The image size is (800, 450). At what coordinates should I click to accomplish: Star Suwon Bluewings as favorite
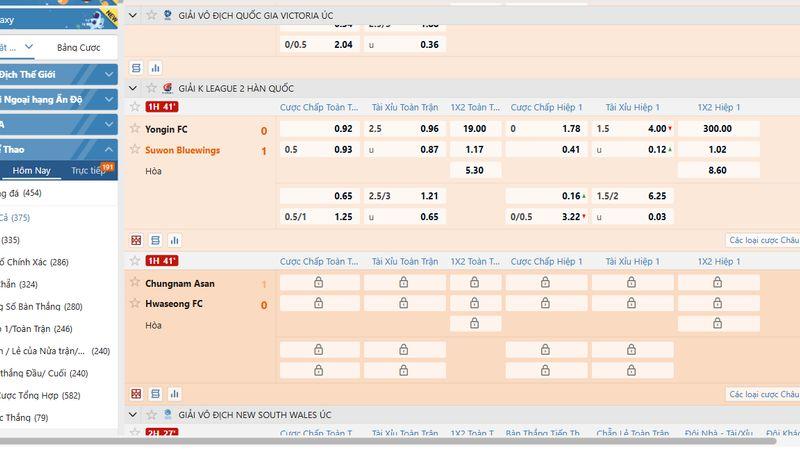[135, 150]
